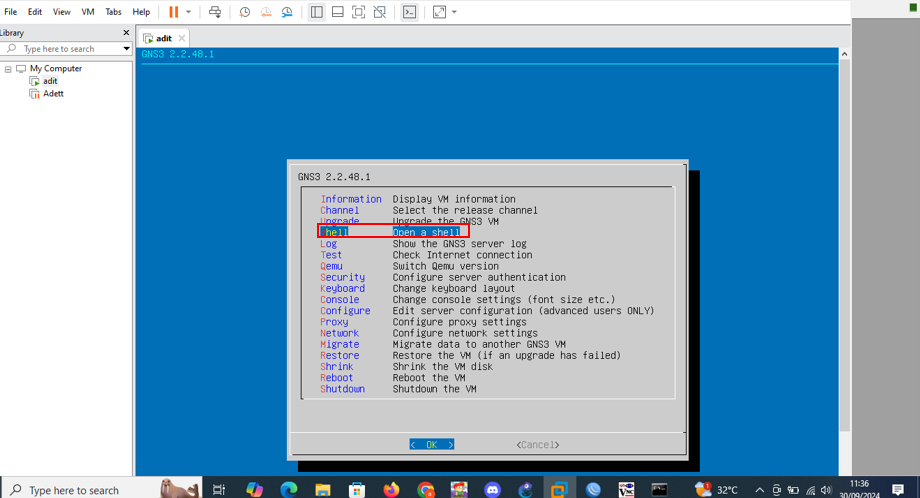Confirm with the OK button
The height and width of the screenshot is (498, 920).
tap(432, 445)
